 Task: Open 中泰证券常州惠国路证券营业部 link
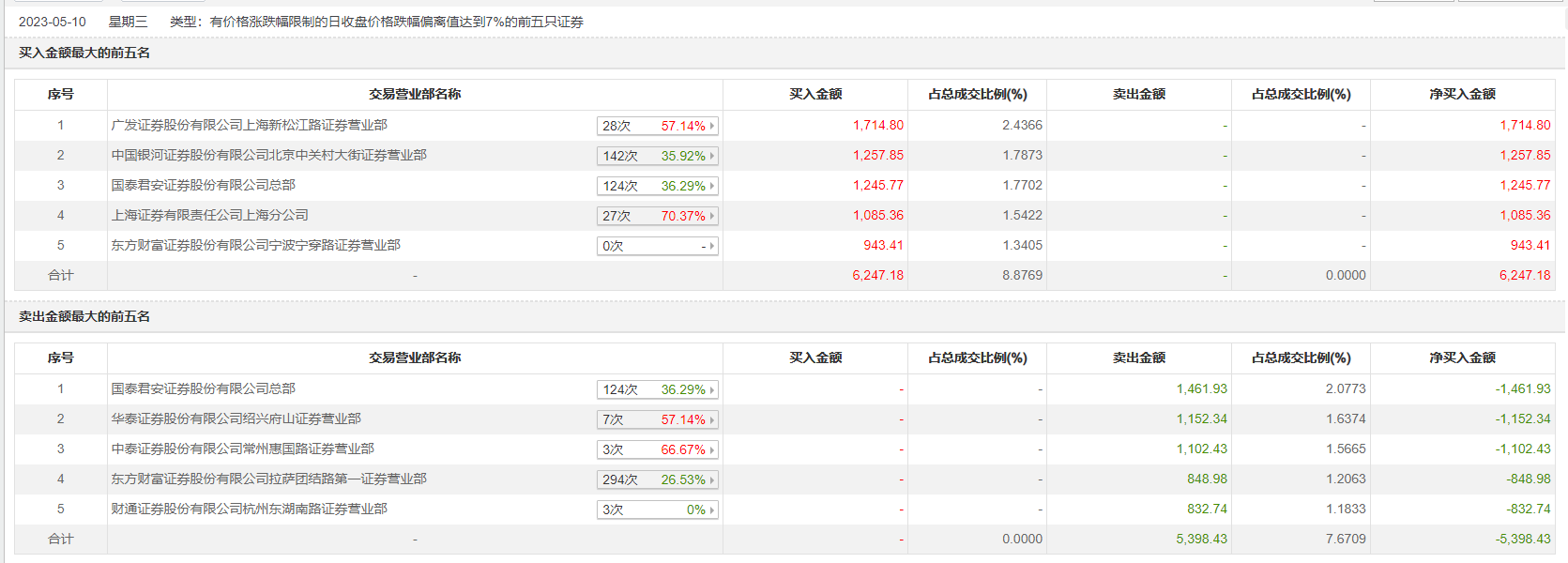[242, 449]
